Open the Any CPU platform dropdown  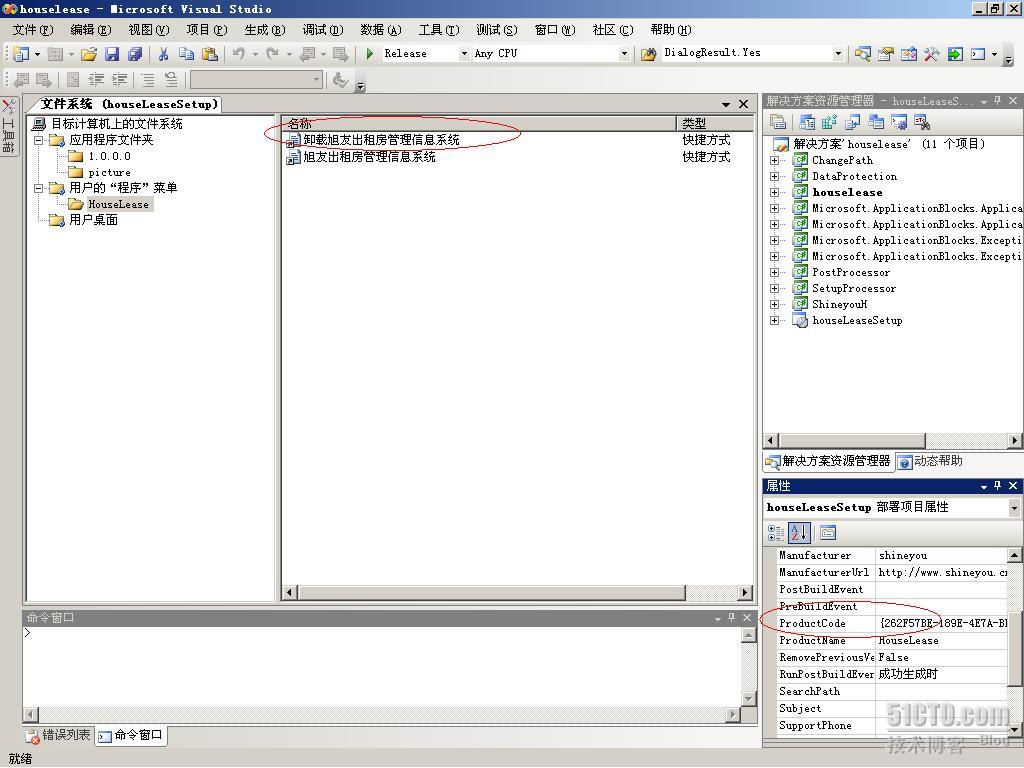pyautogui.click(x=624, y=54)
